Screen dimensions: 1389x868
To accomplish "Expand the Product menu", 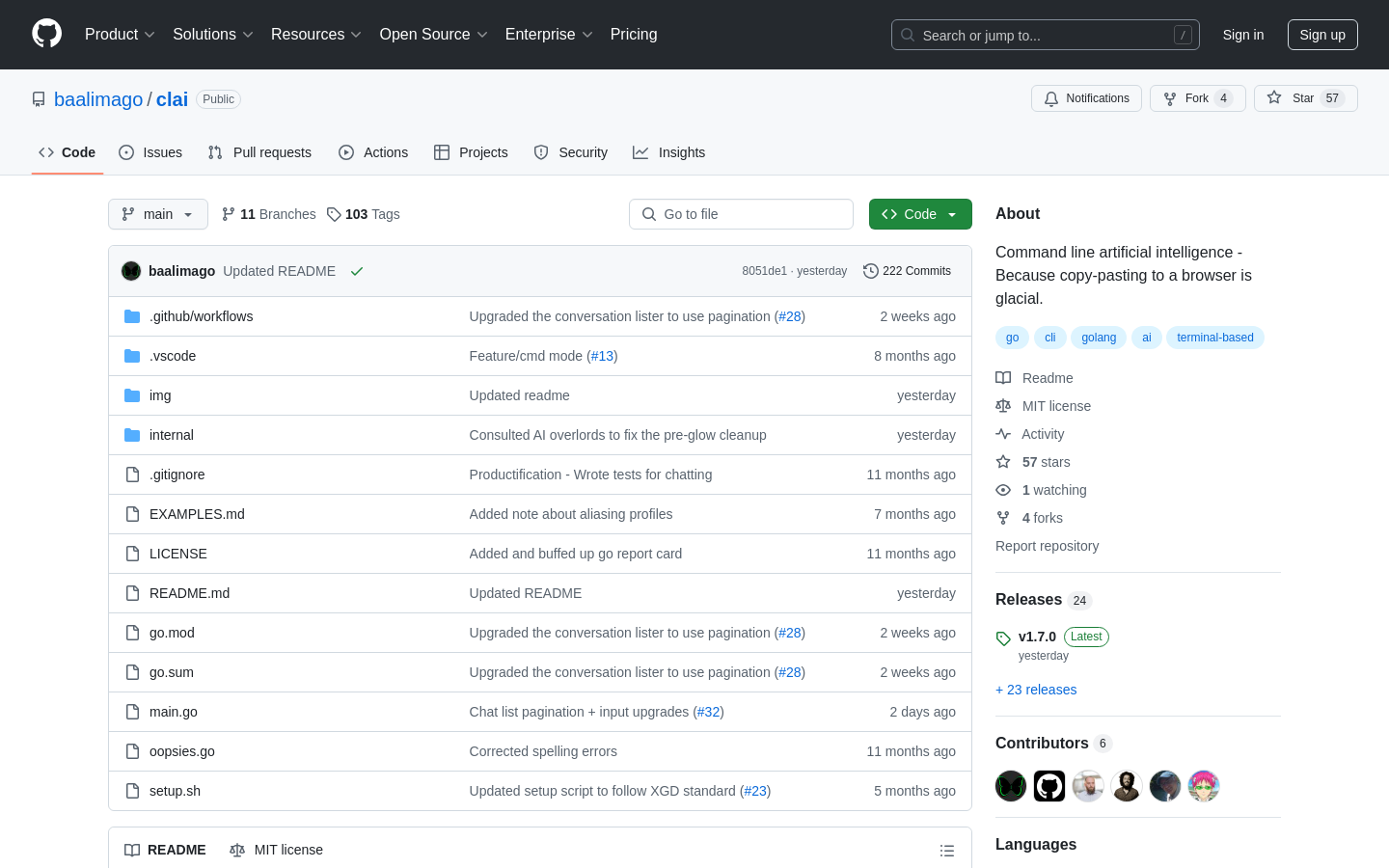I will click(120, 35).
